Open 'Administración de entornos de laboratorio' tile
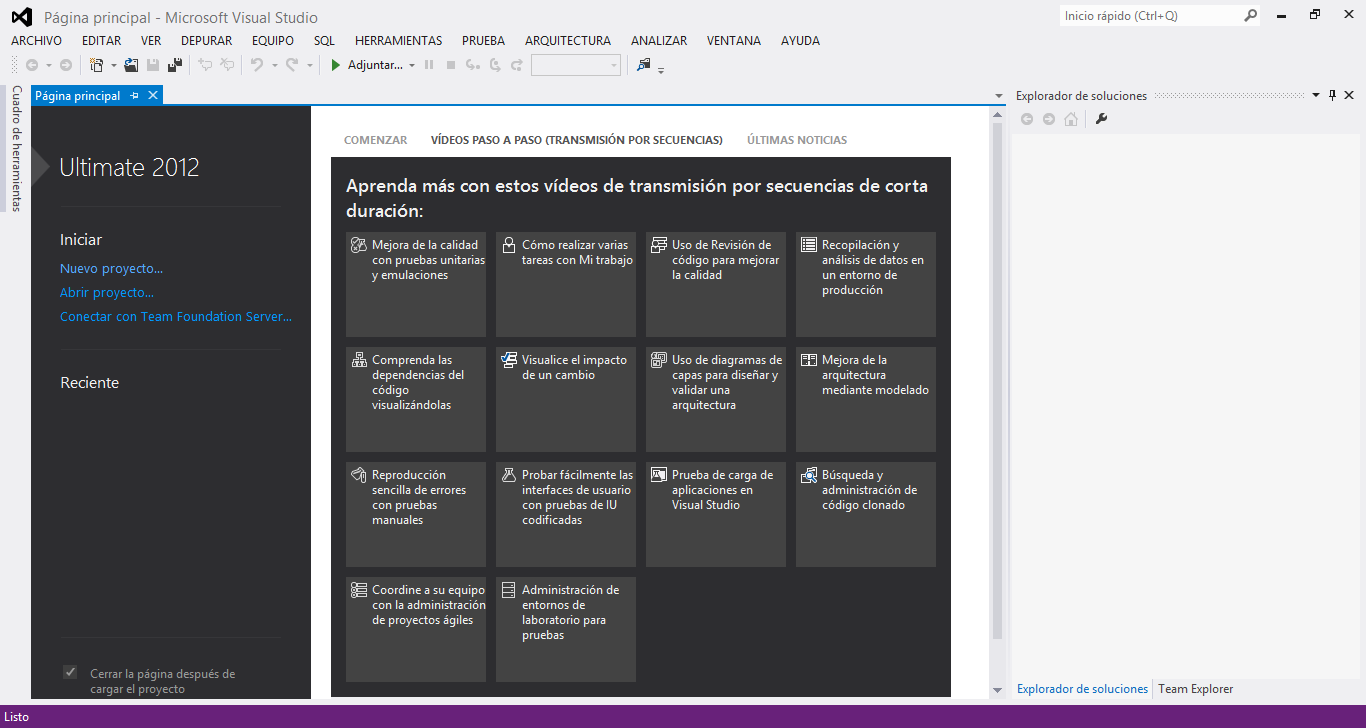This screenshot has height=728, width=1366. tap(566, 630)
